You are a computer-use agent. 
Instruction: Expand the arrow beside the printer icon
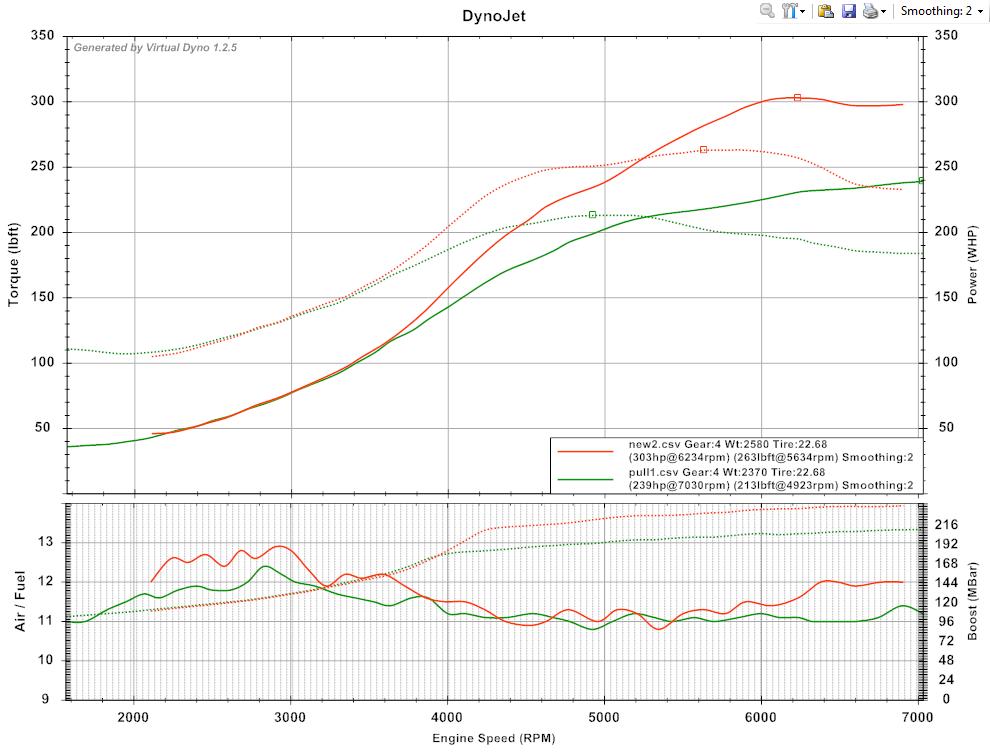point(883,12)
